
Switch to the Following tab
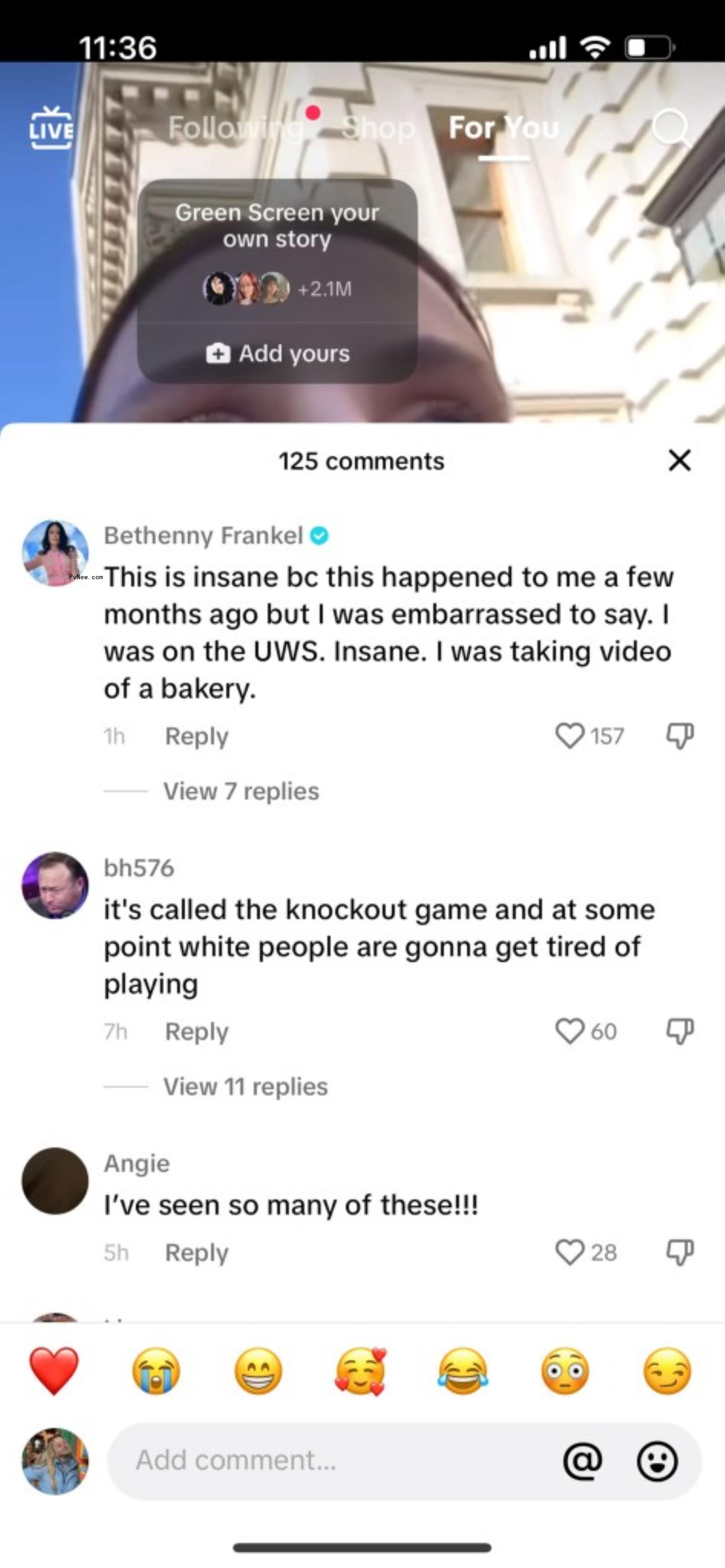[236, 128]
